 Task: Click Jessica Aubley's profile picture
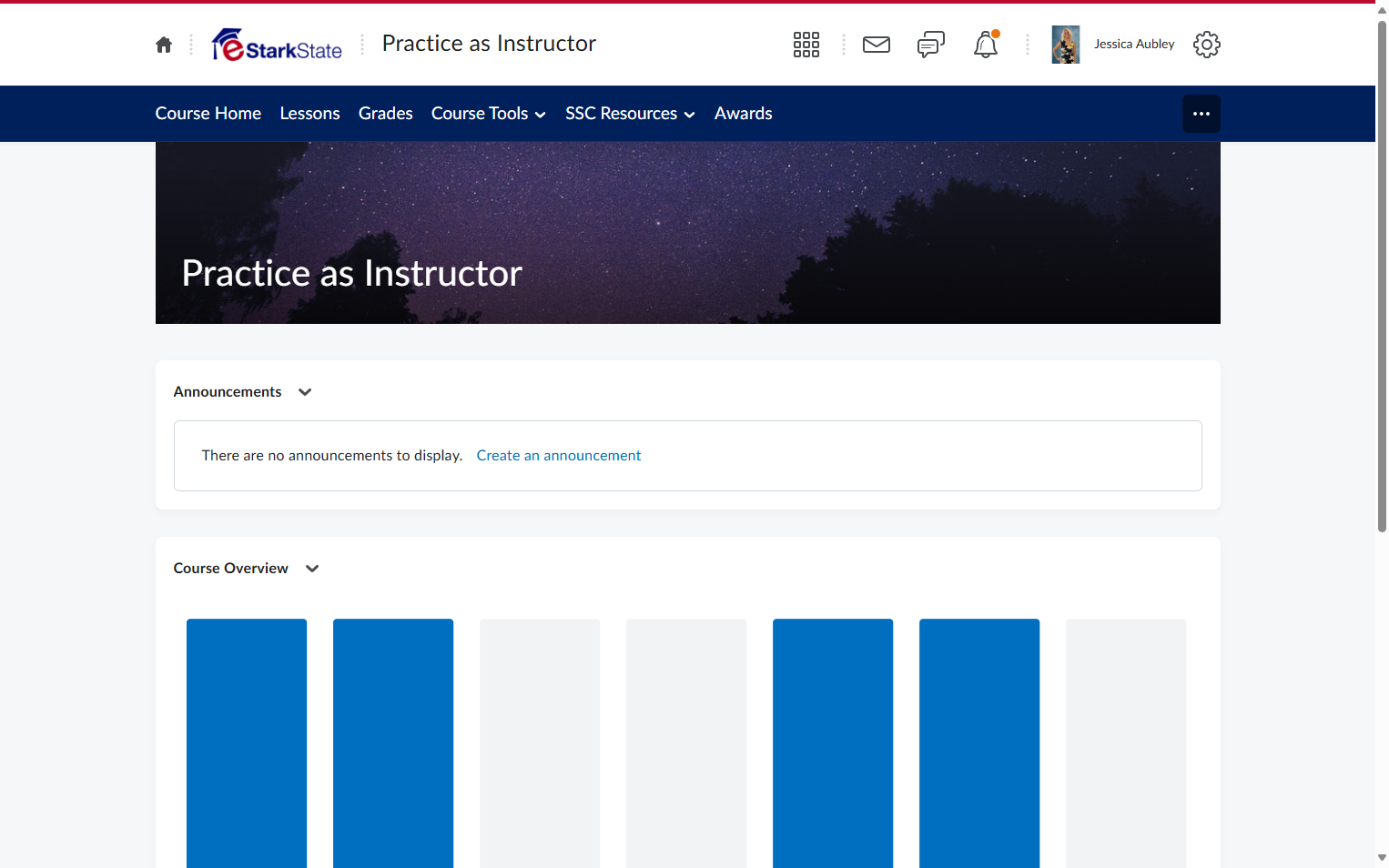pos(1066,45)
